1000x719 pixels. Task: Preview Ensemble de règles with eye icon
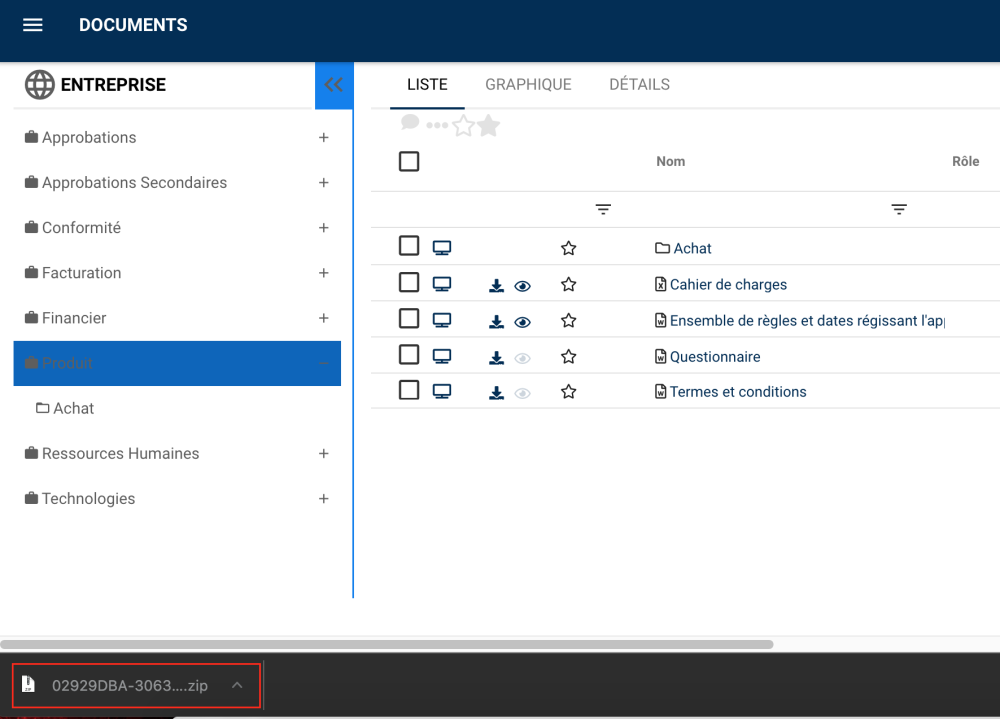[x=522, y=323]
